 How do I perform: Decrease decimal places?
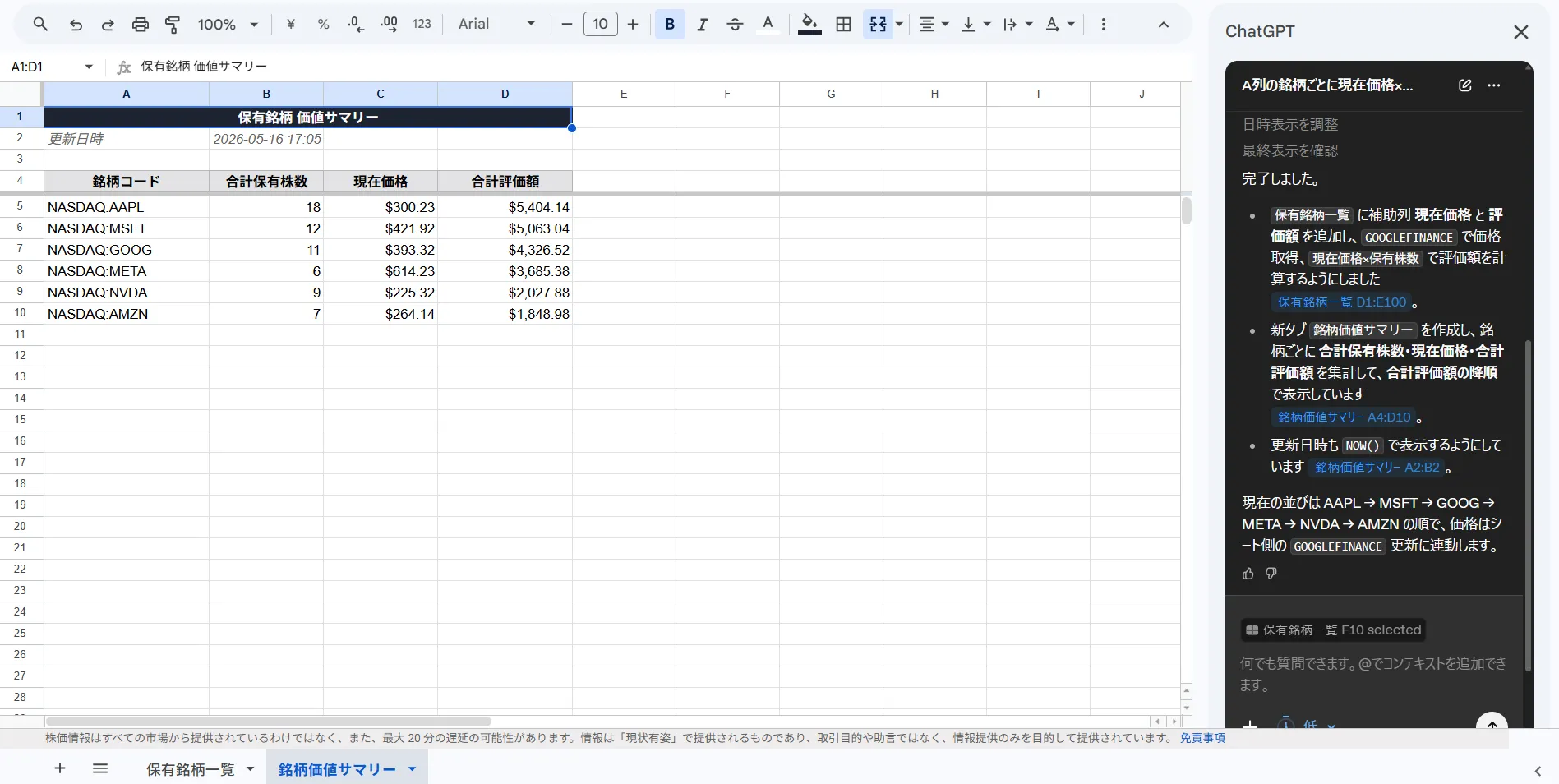coord(356,25)
